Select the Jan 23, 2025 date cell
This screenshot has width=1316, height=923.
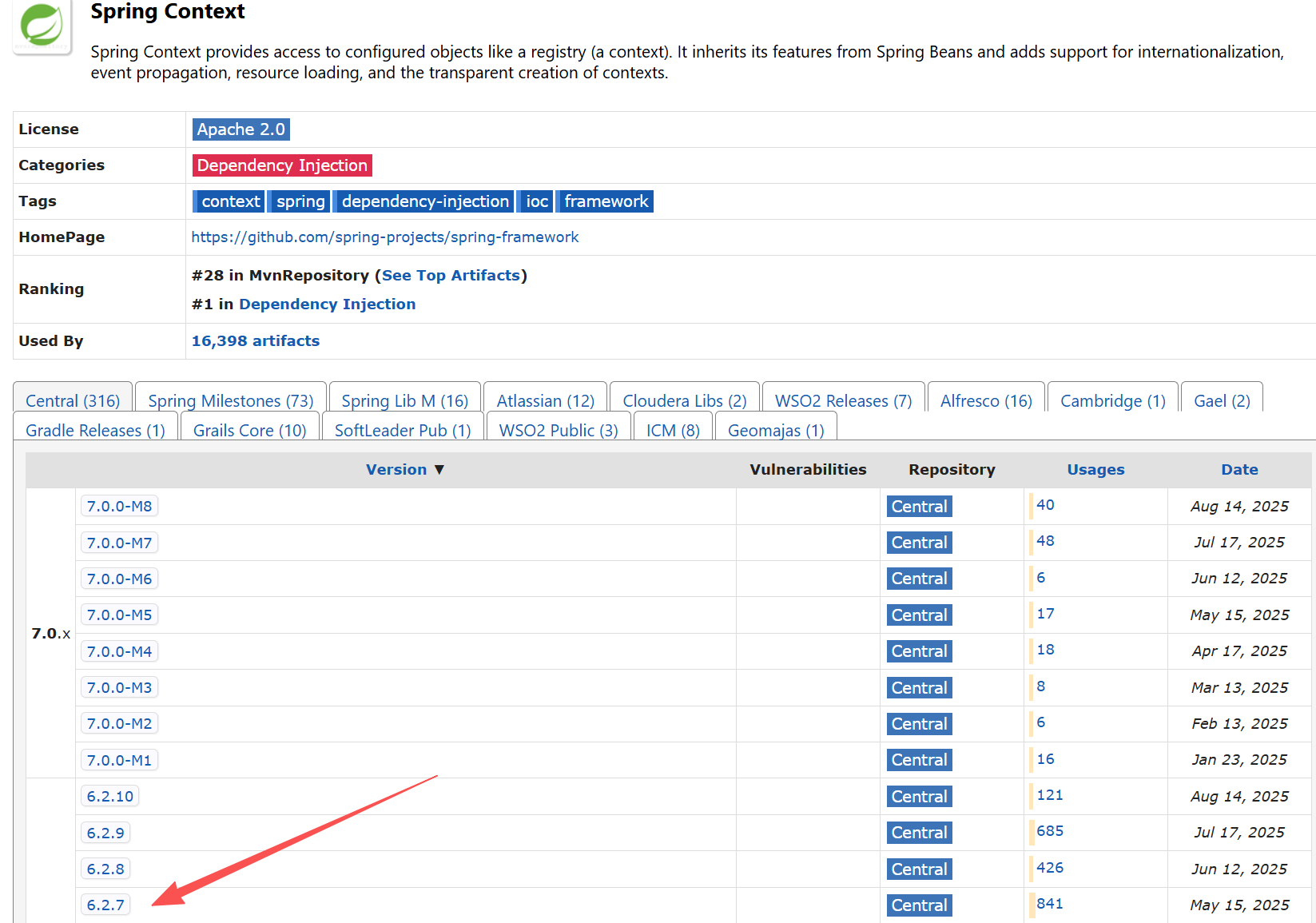(x=1239, y=760)
